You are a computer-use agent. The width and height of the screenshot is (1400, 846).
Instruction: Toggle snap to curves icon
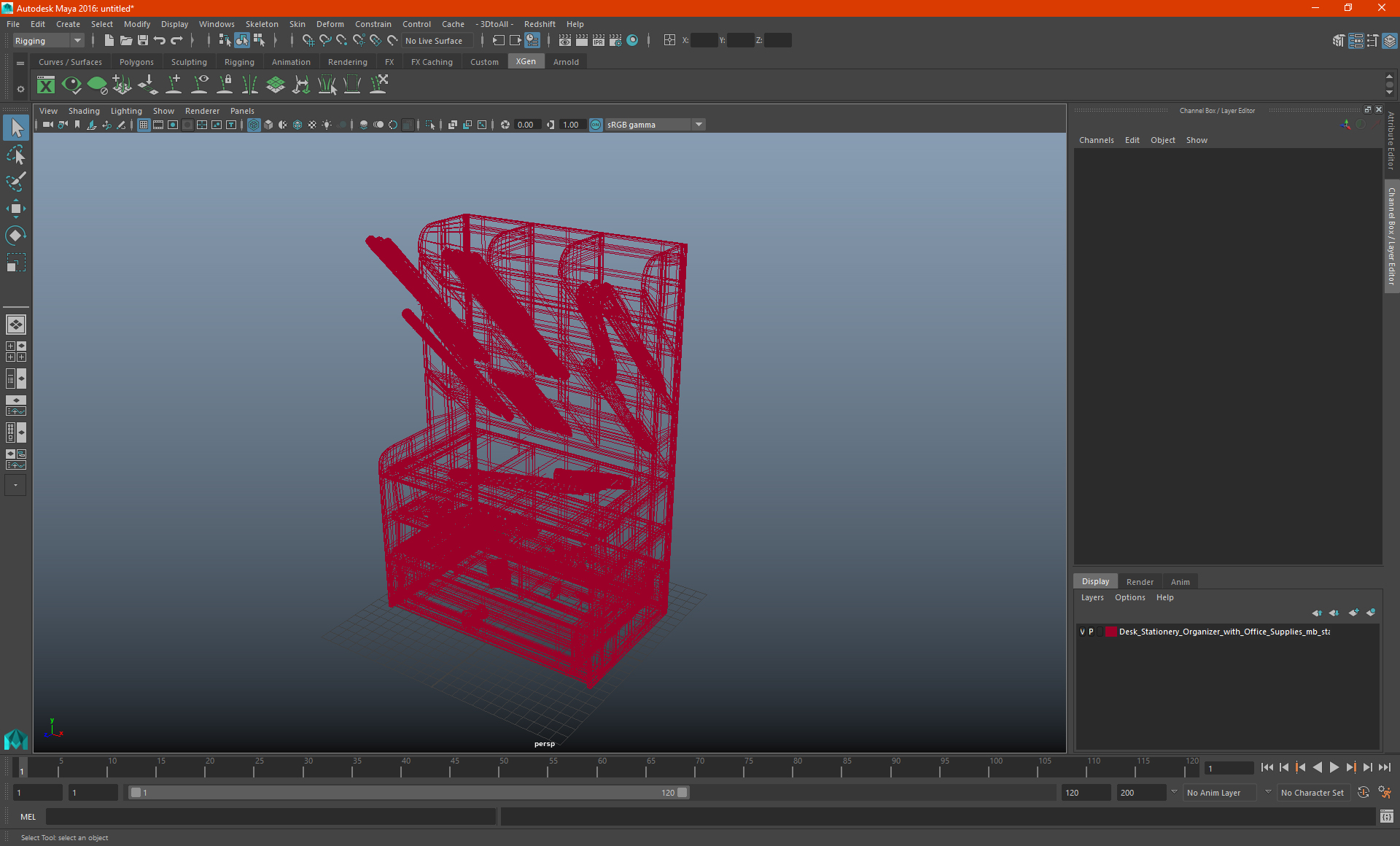[x=325, y=41]
